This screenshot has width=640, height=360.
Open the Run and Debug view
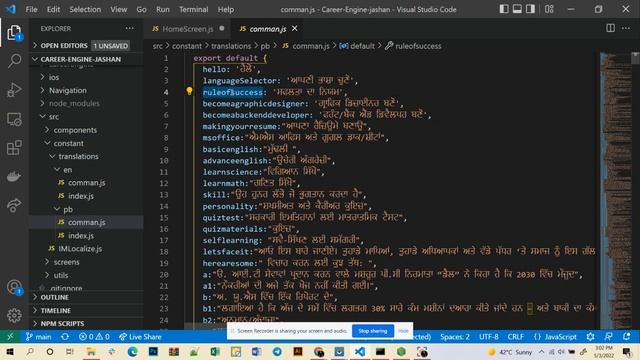[x=14, y=90]
